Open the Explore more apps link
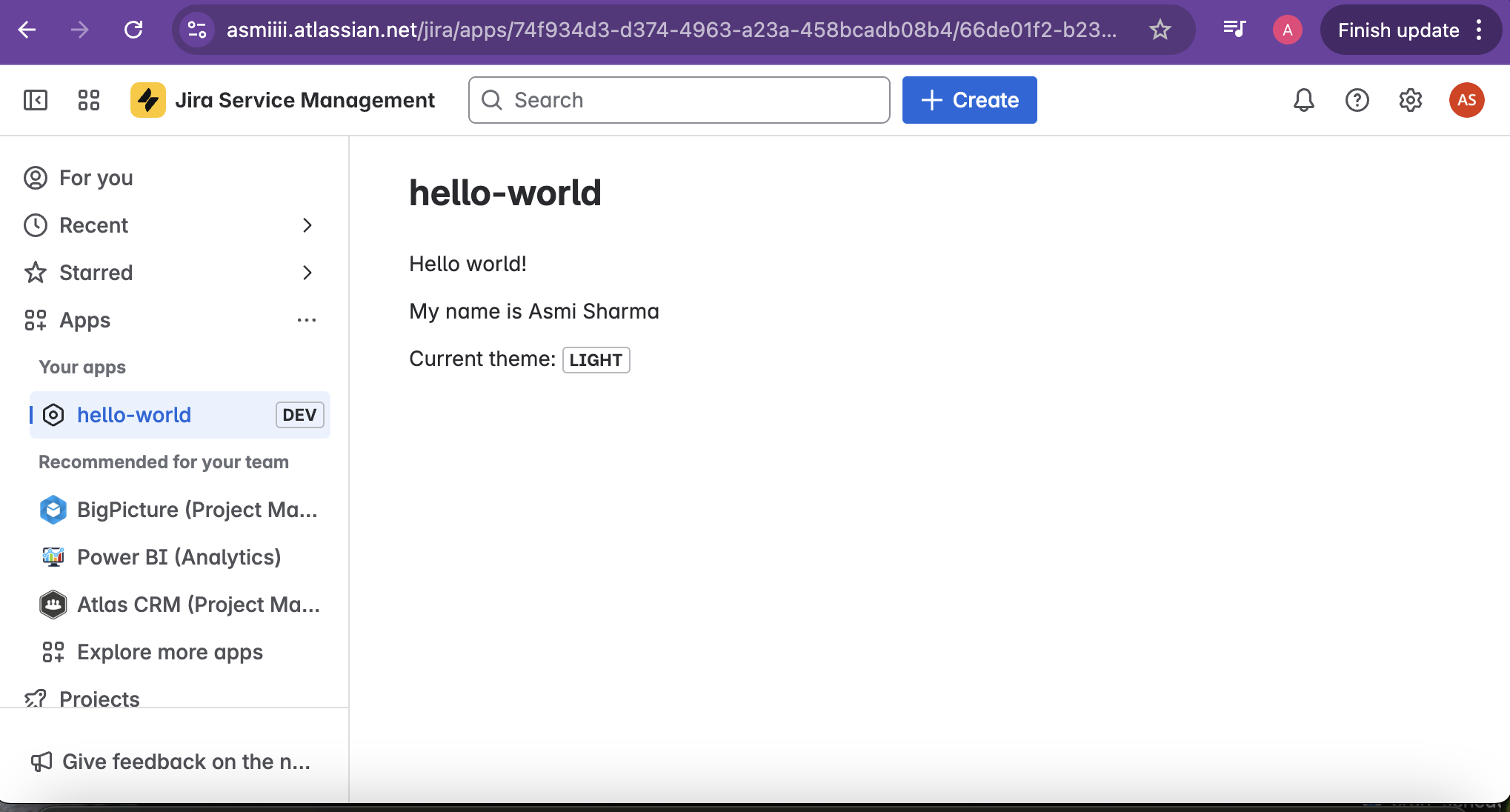1510x812 pixels. point(170,652)
